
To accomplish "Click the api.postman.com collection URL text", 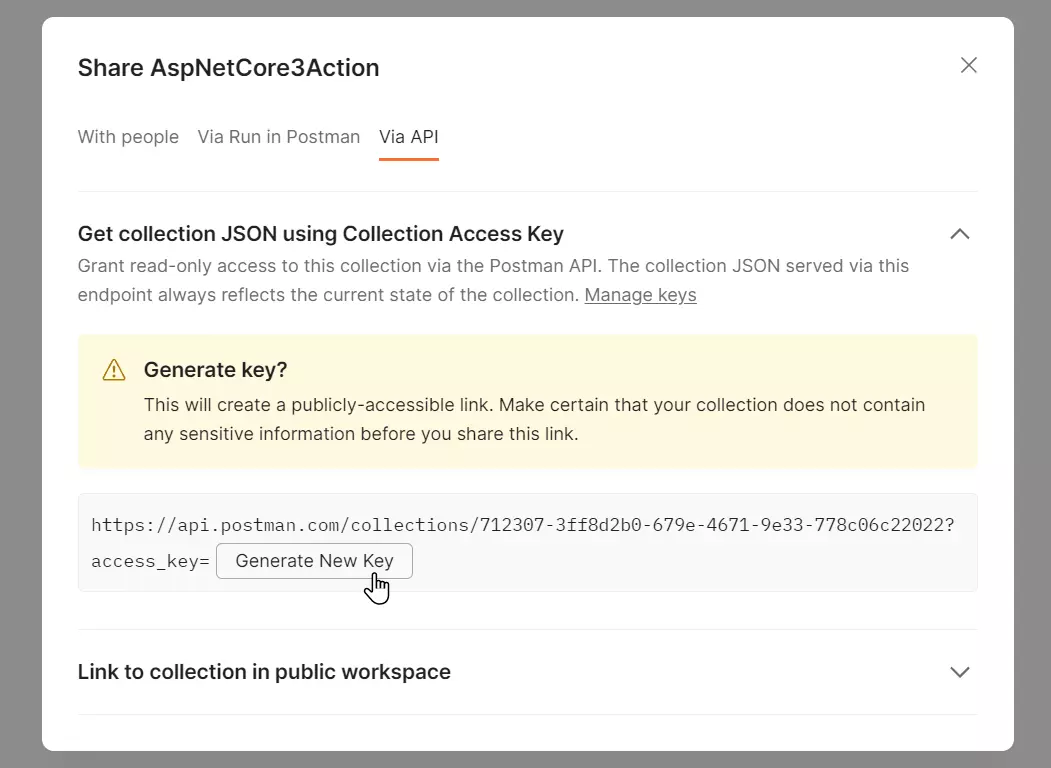I will [x=523, y=525].
